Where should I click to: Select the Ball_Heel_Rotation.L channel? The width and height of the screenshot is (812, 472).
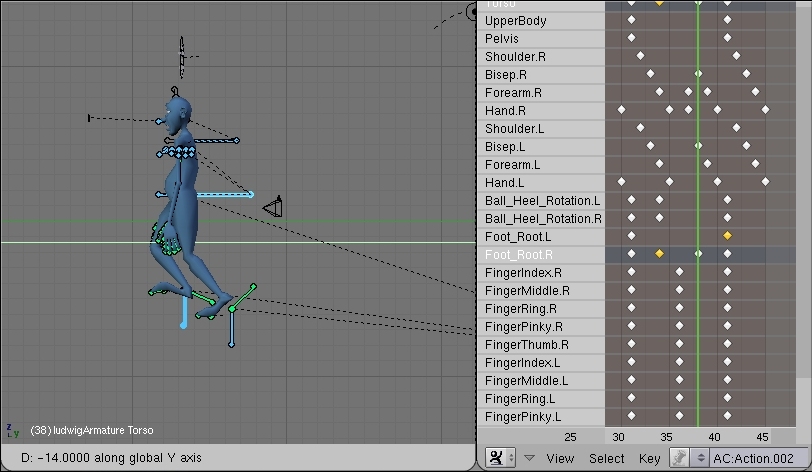(541, 201)
